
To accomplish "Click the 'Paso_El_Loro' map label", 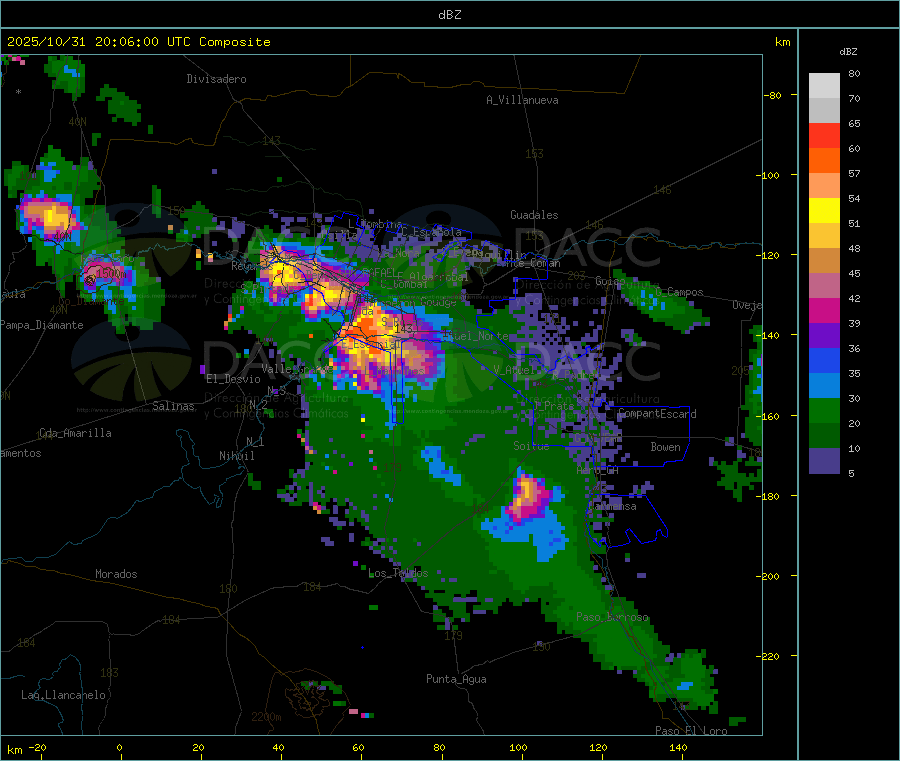I will (692, 731).
